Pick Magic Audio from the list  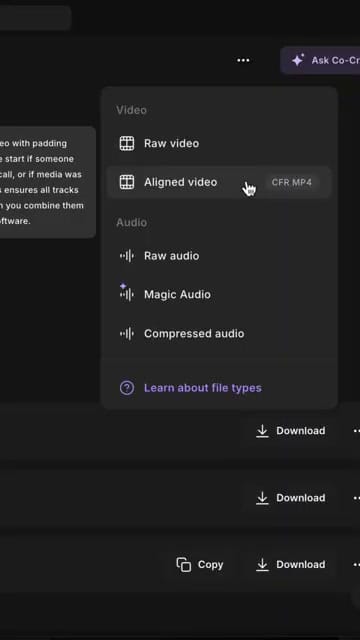pos(218,294)
